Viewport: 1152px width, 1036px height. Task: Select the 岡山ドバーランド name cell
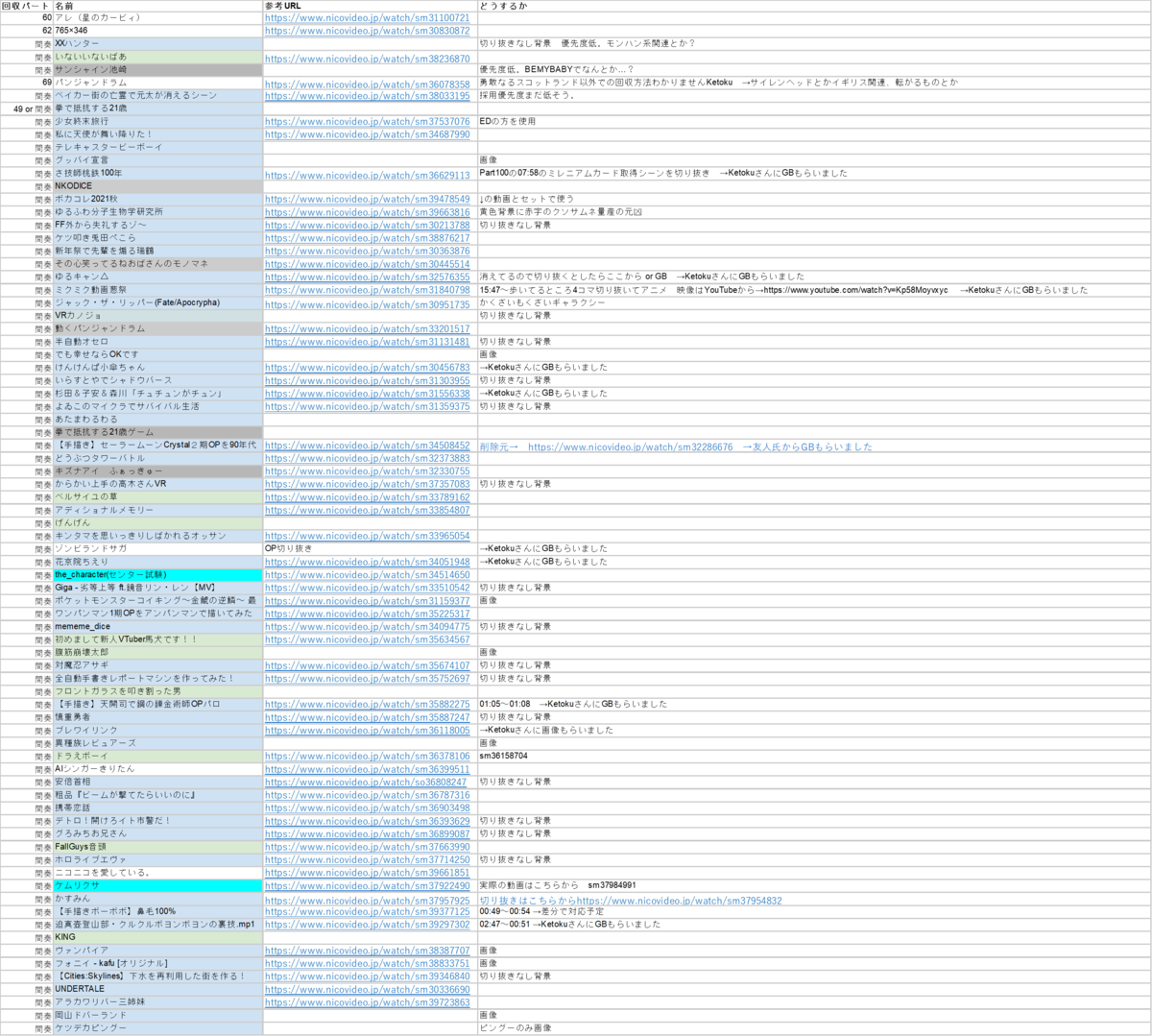(157, 1016)
